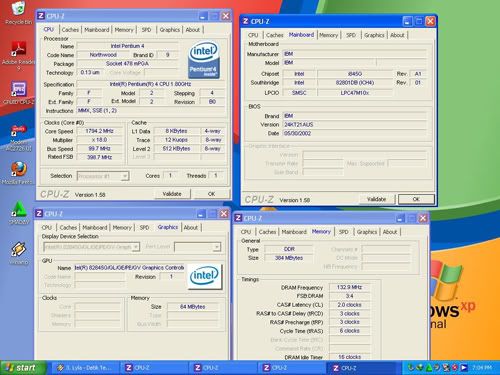
Task: Open Caches tab in the Mainboard window
Action: [275, 35]
